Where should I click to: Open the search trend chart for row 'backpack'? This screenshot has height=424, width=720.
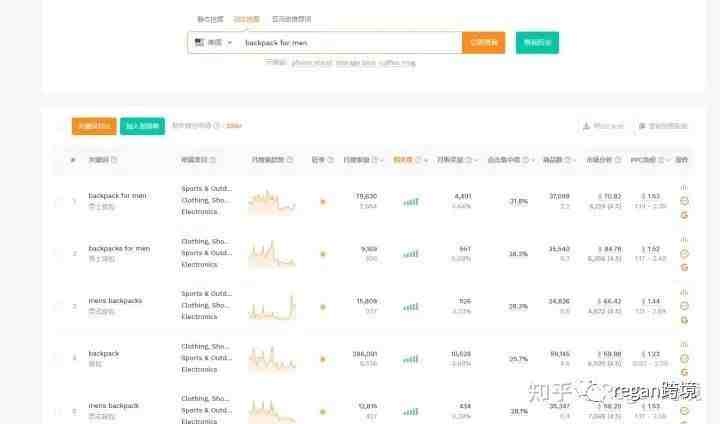pos(271,358)
